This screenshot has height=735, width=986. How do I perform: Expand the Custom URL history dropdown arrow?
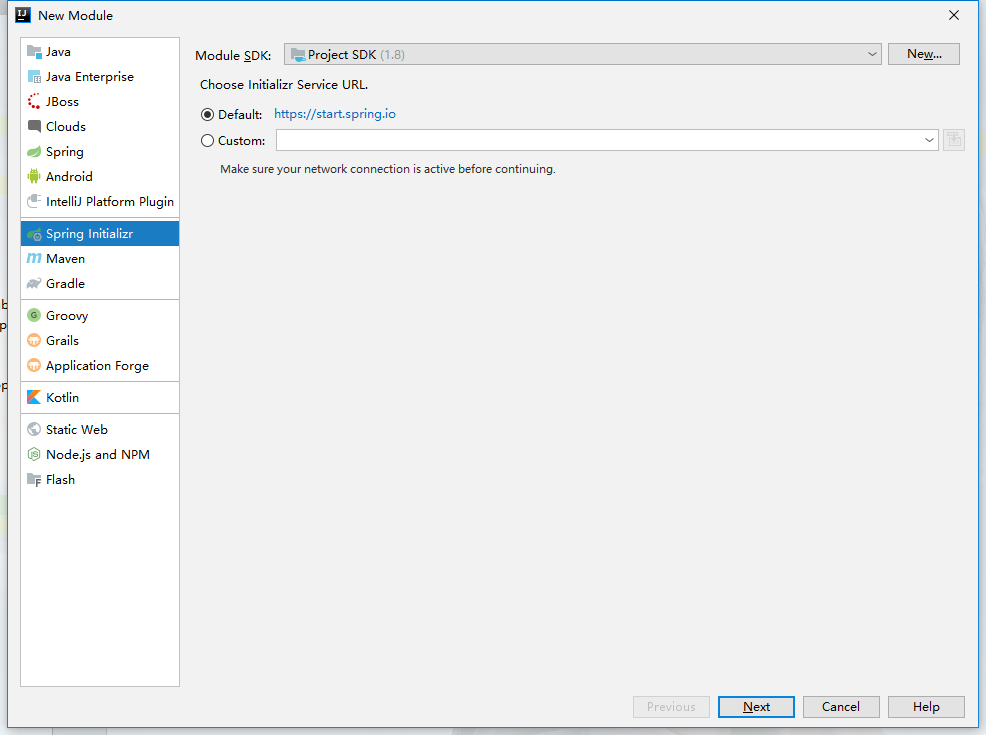929,140
